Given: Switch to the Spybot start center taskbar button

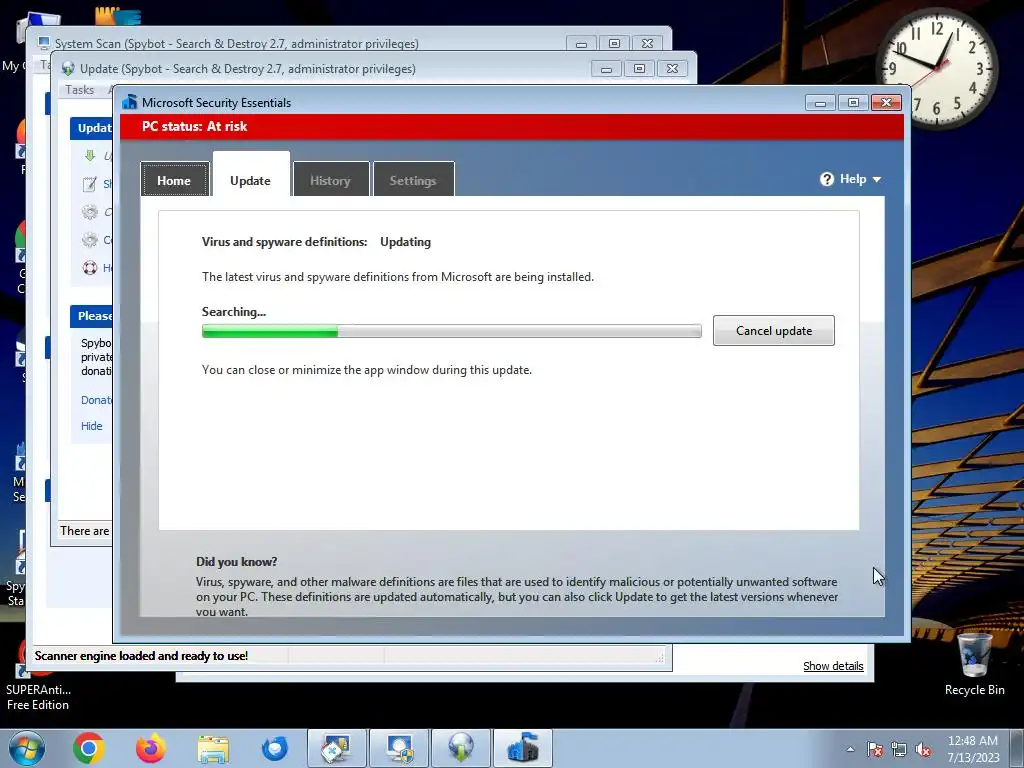Looking at the screenshot, I should click(337, 748).
